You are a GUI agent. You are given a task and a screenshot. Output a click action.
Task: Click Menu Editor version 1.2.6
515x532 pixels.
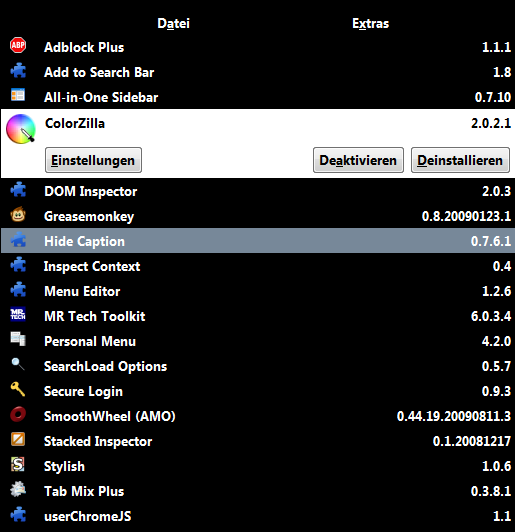point(497,291)
